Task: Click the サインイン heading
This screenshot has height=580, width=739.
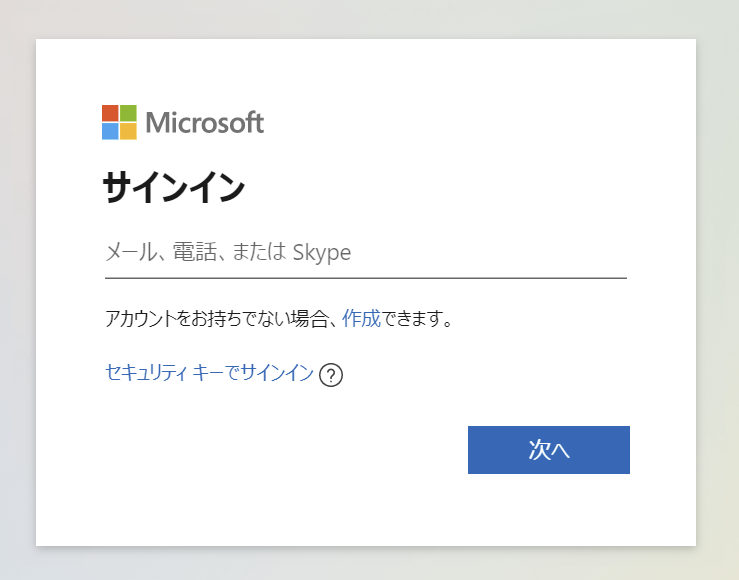Action: [174, 188]
